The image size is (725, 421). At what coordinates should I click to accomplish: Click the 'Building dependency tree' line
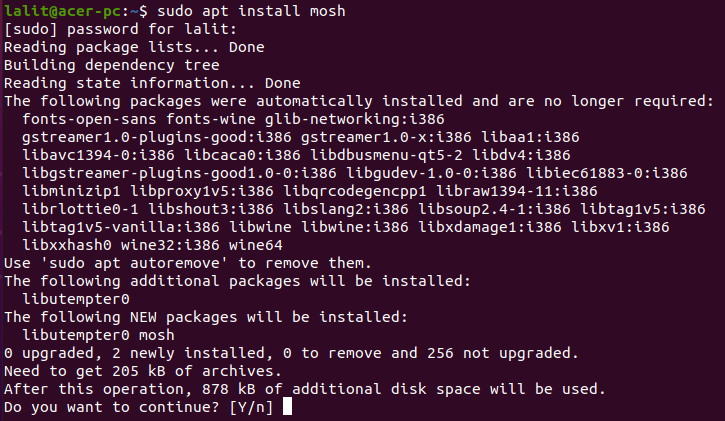(101, 65)
